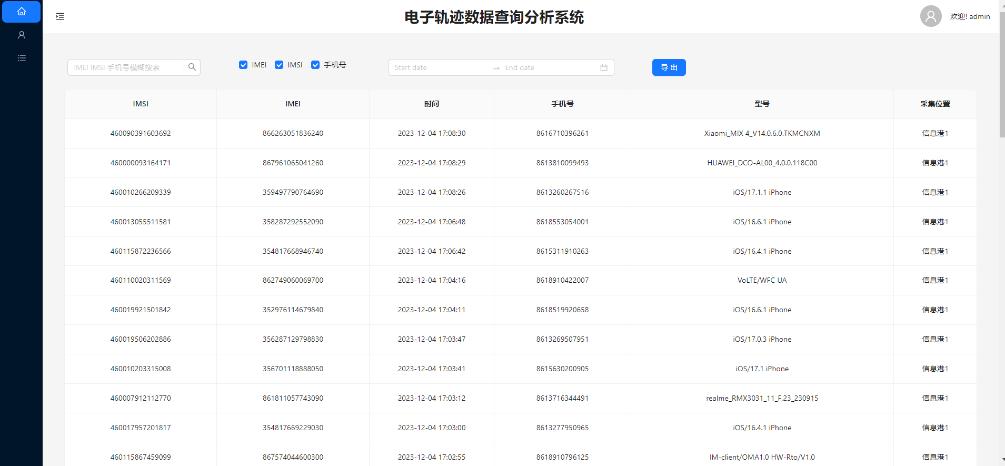Screen dimensions: 1005x466
Task: Uncheck the IMEI checkbox
Action: click(243, 65)
